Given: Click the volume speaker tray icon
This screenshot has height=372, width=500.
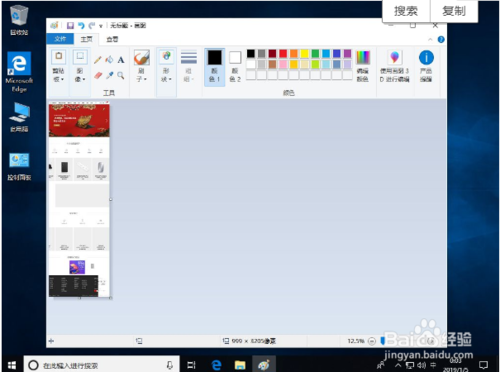Looking at the screenshot, I should (x=421, y=365).
